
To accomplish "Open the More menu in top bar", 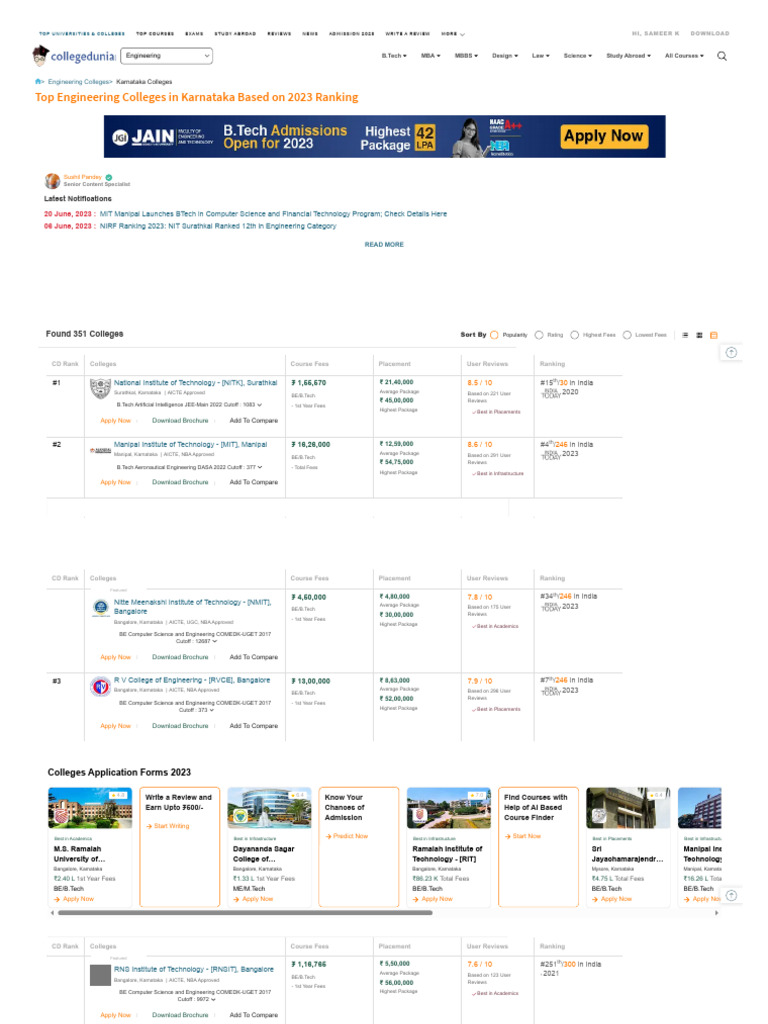I will pos(453,33).
